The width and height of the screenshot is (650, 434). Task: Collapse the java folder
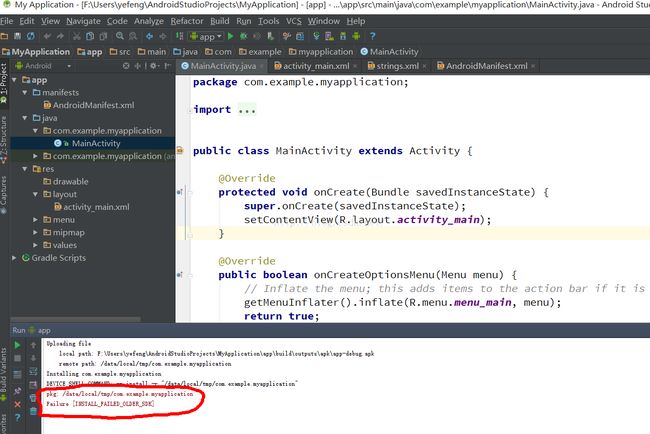click(25, 118)
